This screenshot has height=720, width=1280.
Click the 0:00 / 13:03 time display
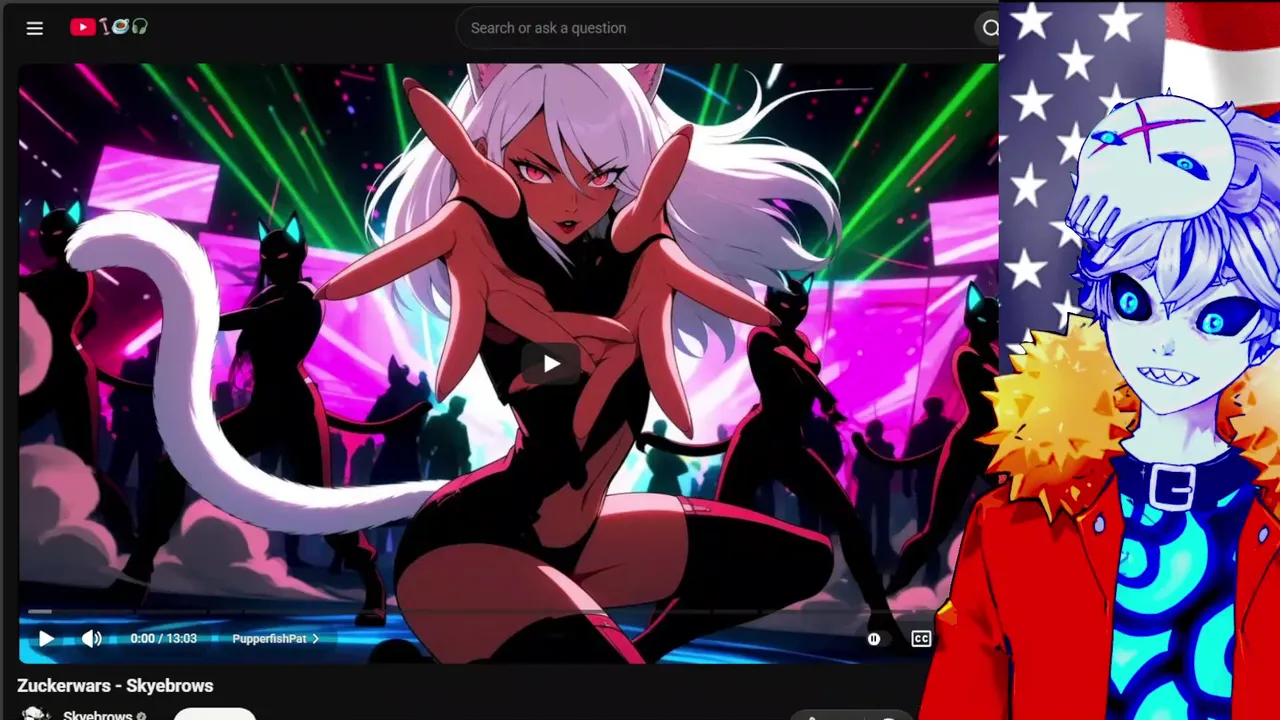164,639
